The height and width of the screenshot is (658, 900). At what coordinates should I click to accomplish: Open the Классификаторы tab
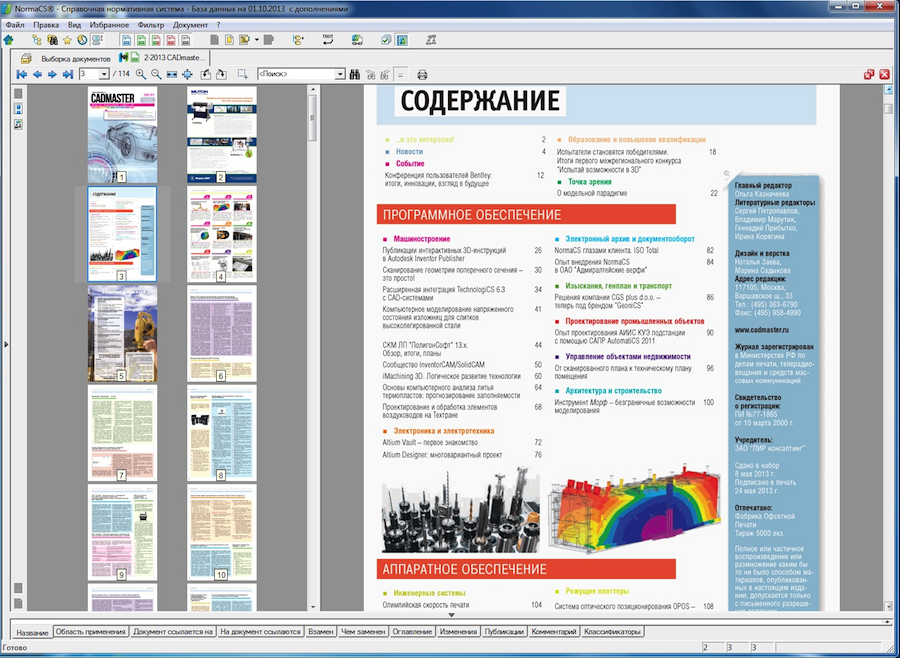pyautogui.click(x=612, y=632)
